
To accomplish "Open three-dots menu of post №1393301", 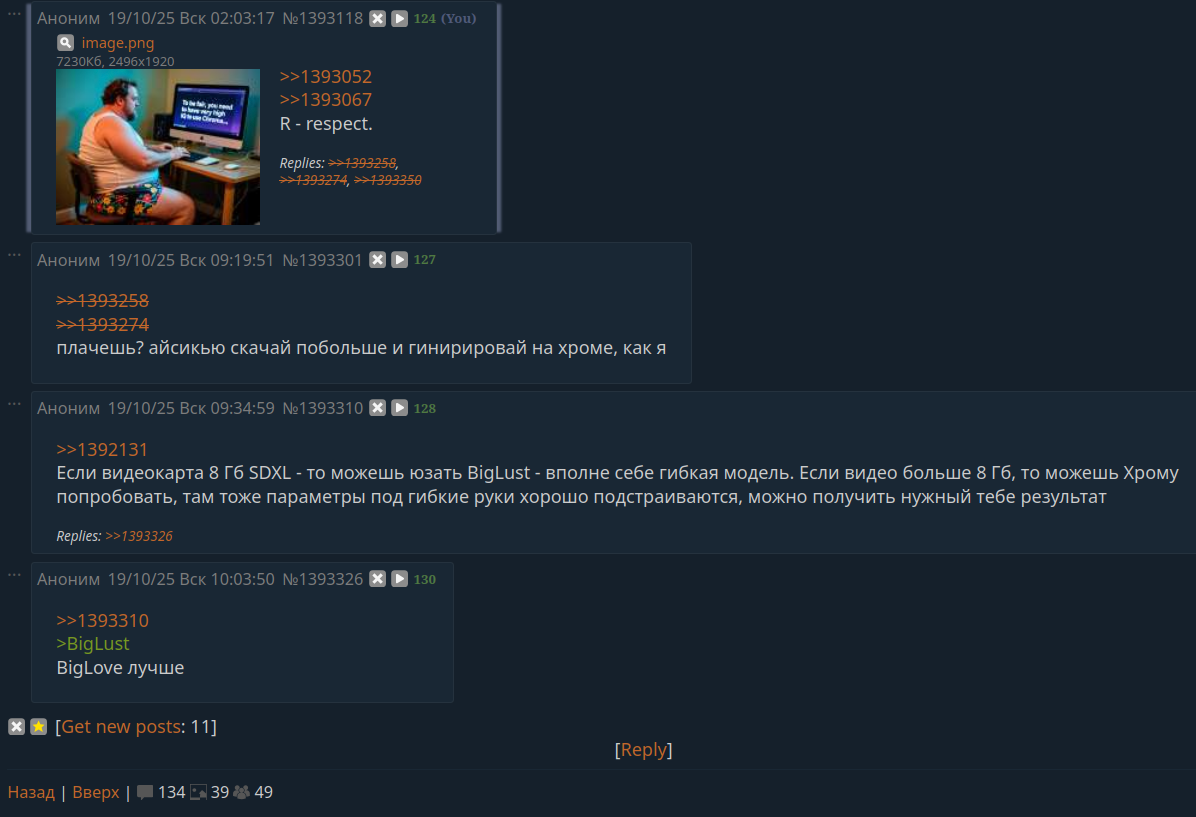I will [x=14, y=255].
